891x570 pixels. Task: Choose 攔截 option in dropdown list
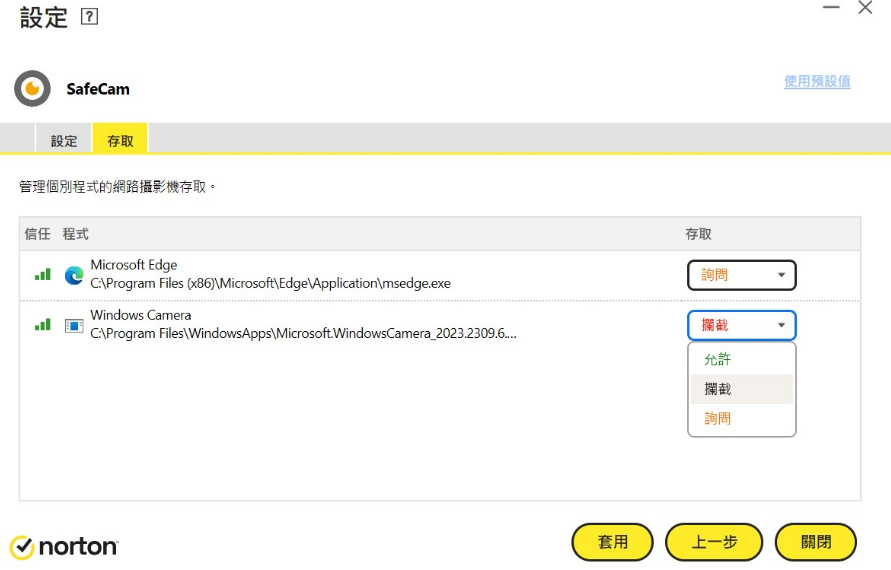click(742, 389)
